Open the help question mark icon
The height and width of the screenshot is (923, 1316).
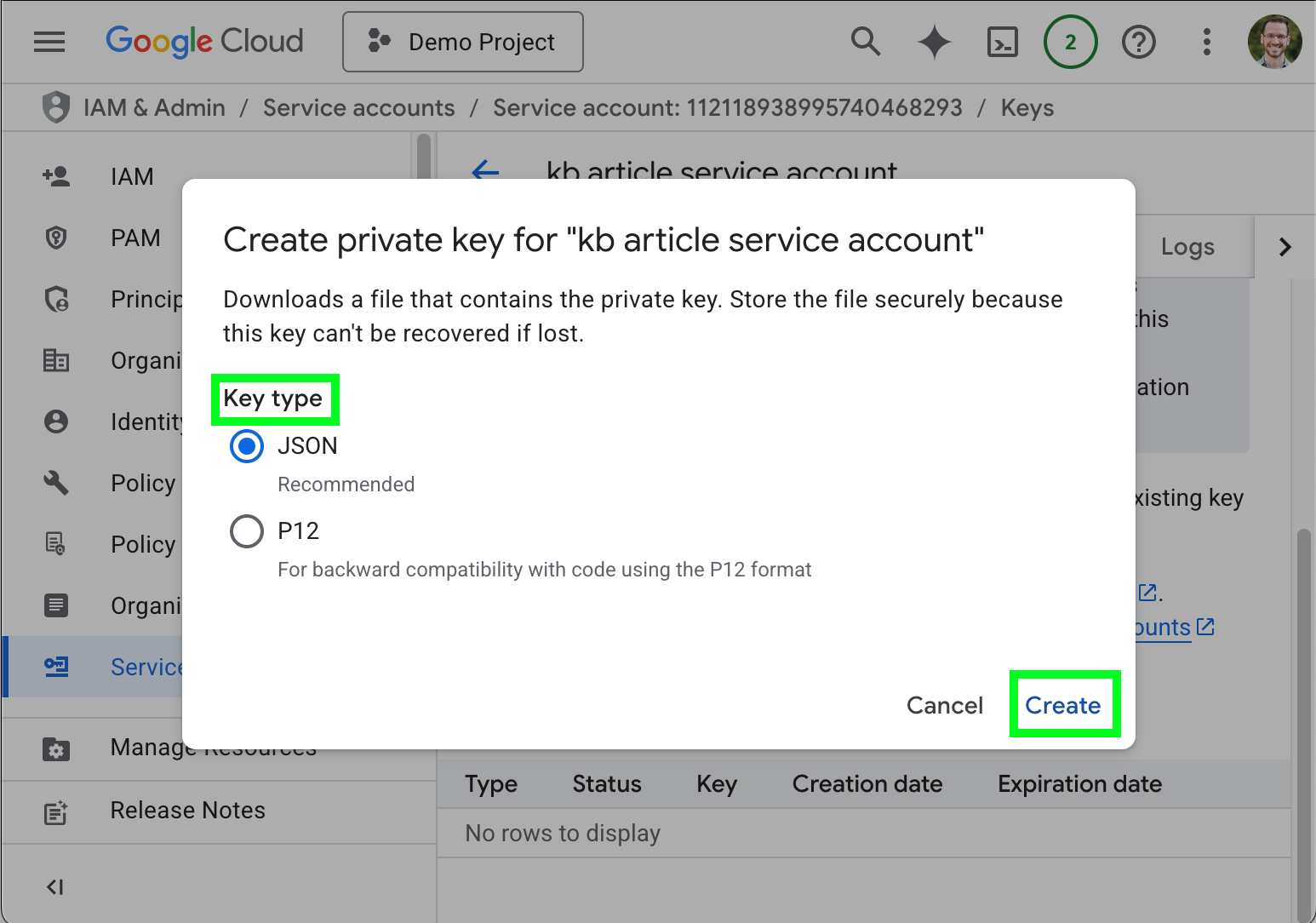1138,42
